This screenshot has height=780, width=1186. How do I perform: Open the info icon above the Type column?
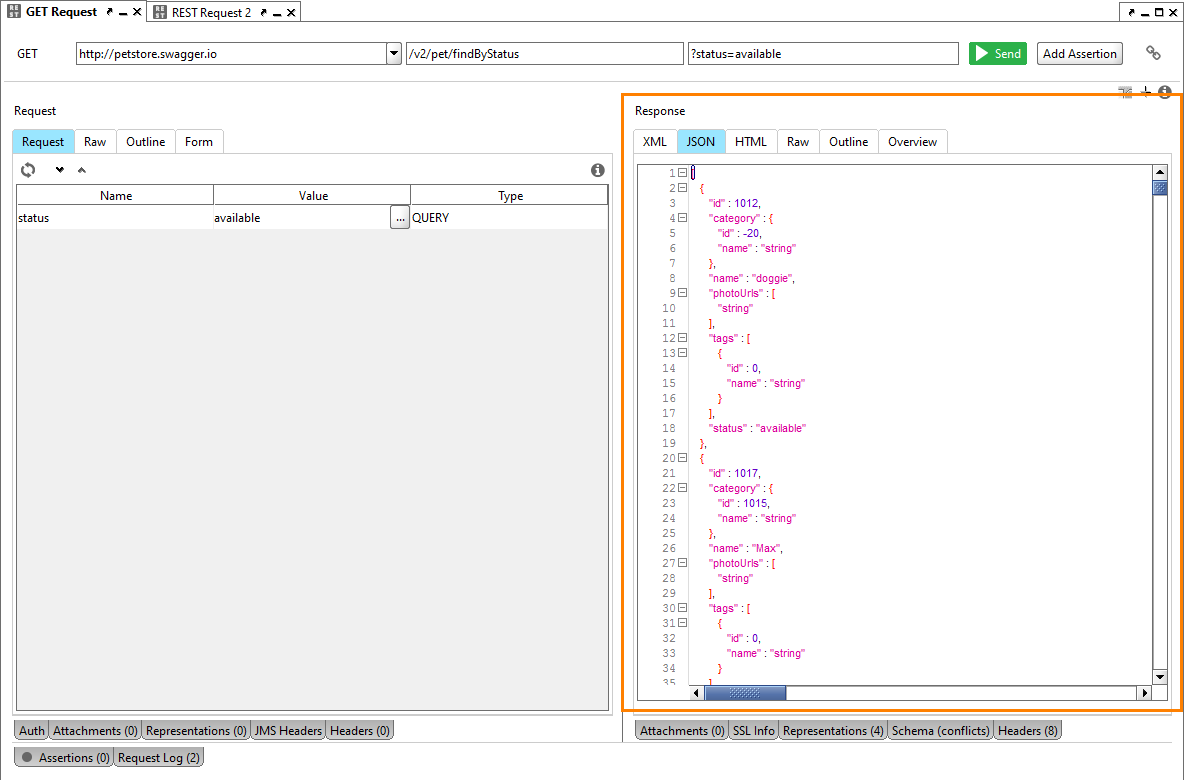tap(598, 170)
